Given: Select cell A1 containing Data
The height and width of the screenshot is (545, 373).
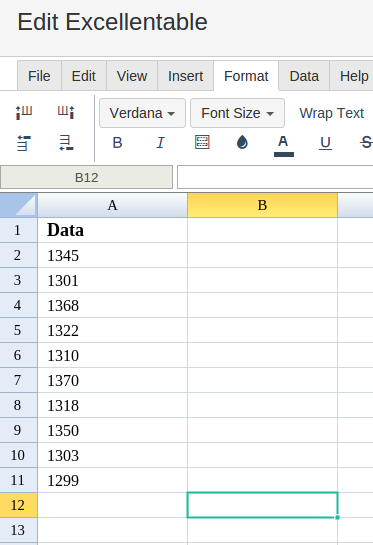Looking at the screenshot, I should coord(112,230).
